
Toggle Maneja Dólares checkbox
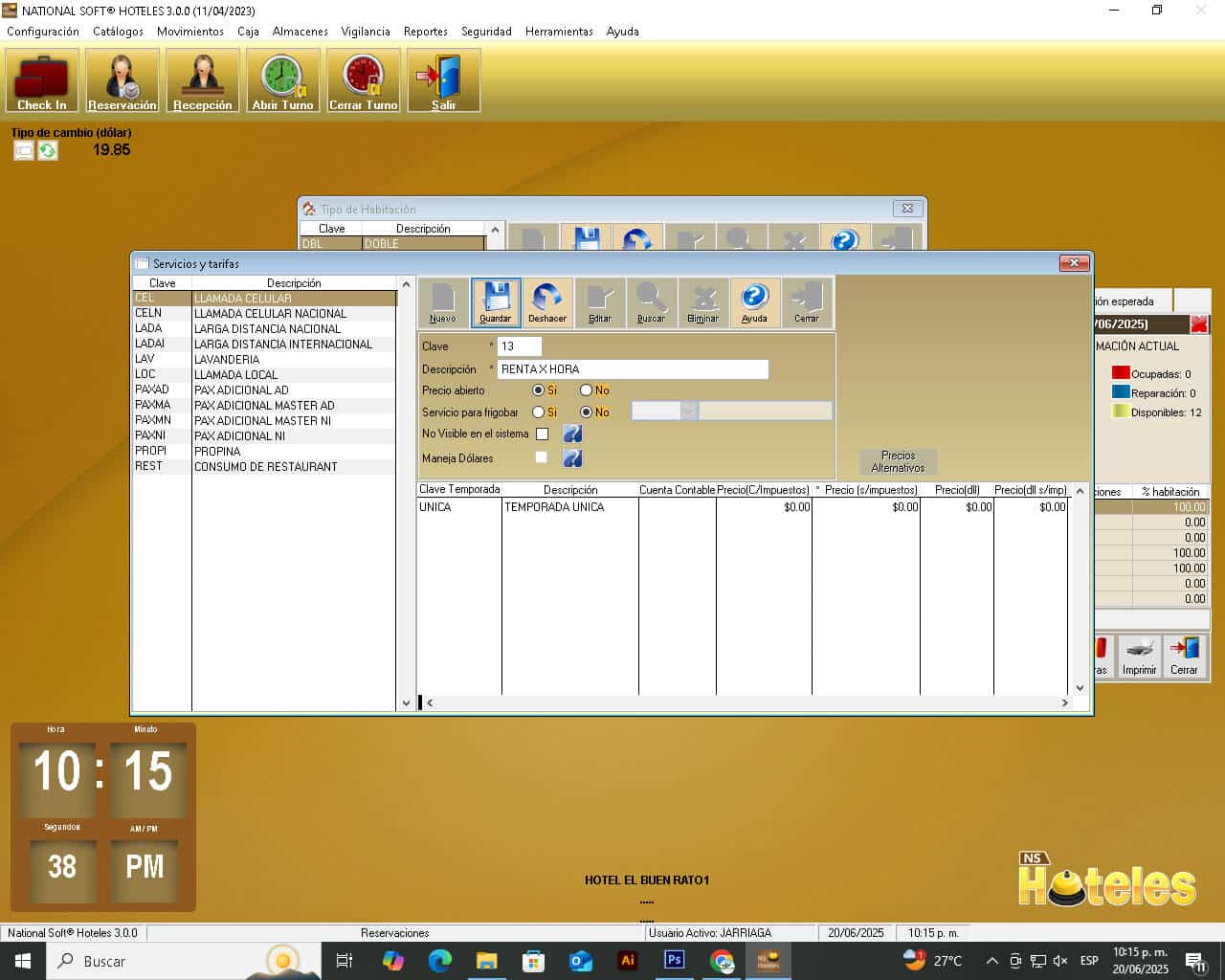coord(542,457)
